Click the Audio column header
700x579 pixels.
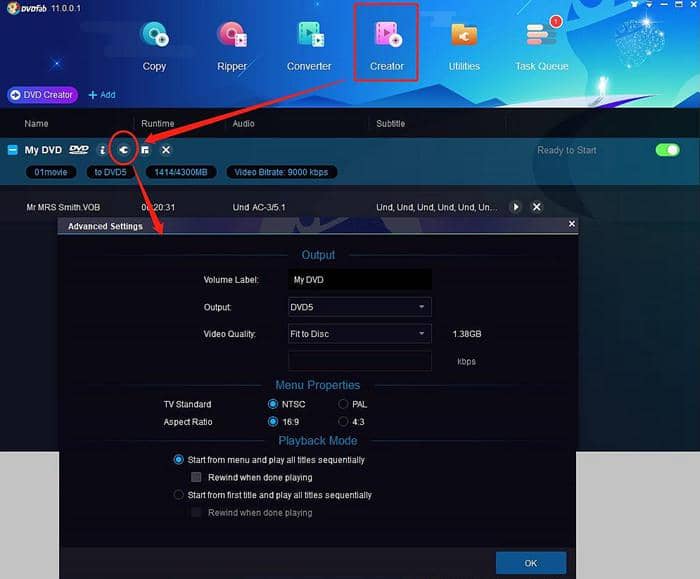(x=243, y=124)
